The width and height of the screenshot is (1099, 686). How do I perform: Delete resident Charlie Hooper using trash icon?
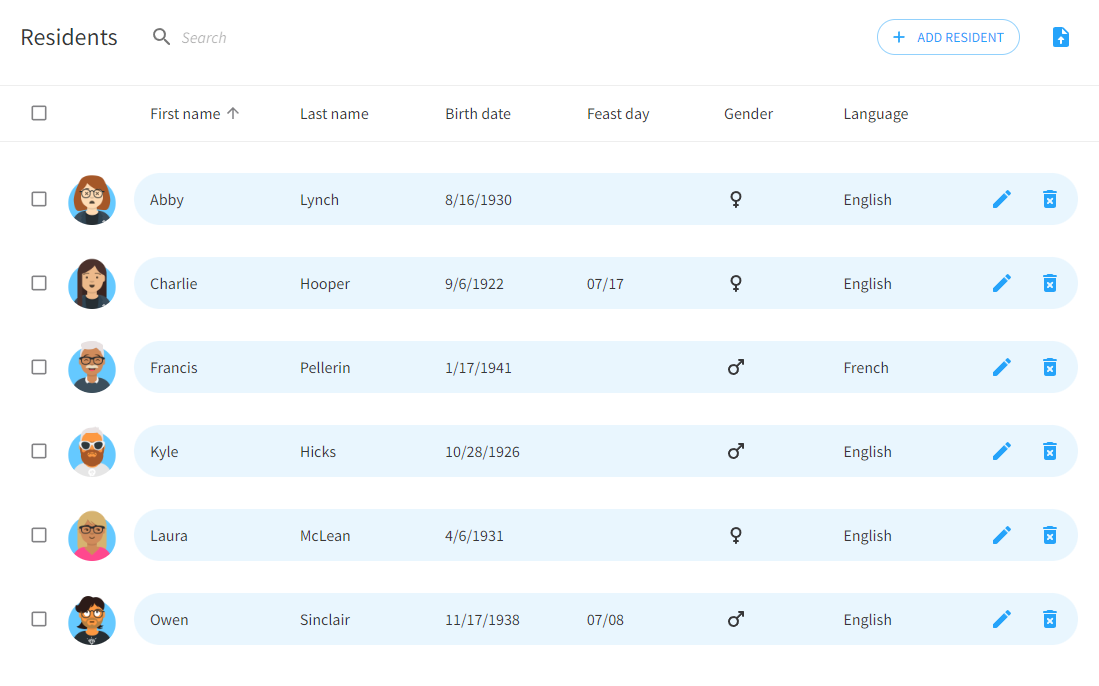[x=1049, y=283]
